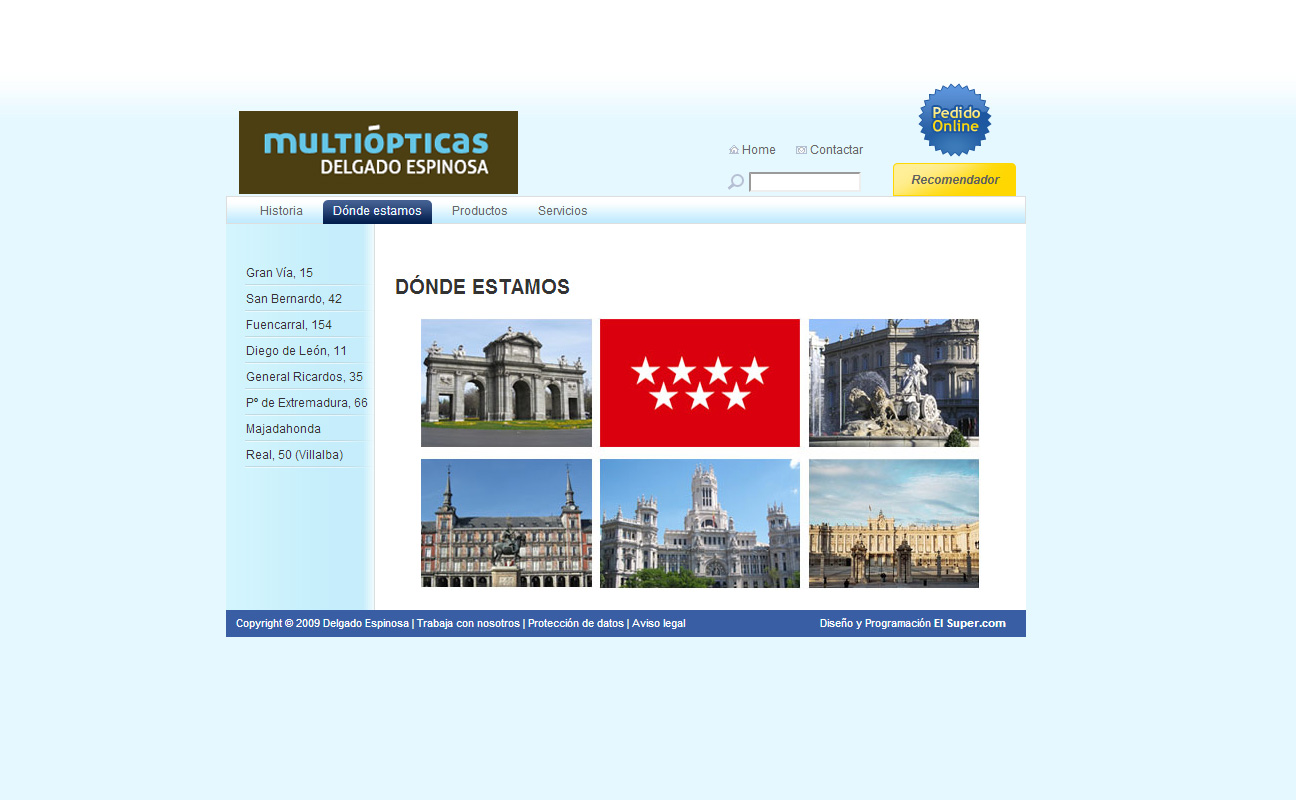Image resolution: width=1296 pixels, height=800 pixels.
Task: Switch to the Historia tab
Action: 281,211
